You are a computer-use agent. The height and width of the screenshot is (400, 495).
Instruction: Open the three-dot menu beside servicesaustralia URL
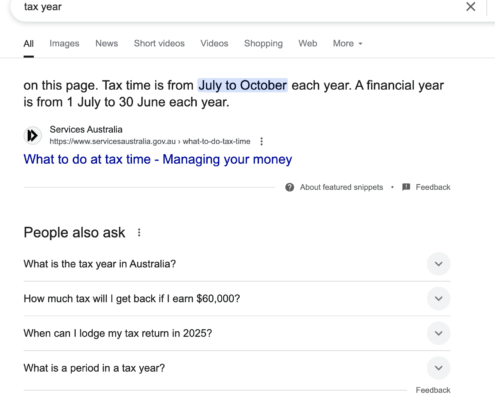pos(262,141)
